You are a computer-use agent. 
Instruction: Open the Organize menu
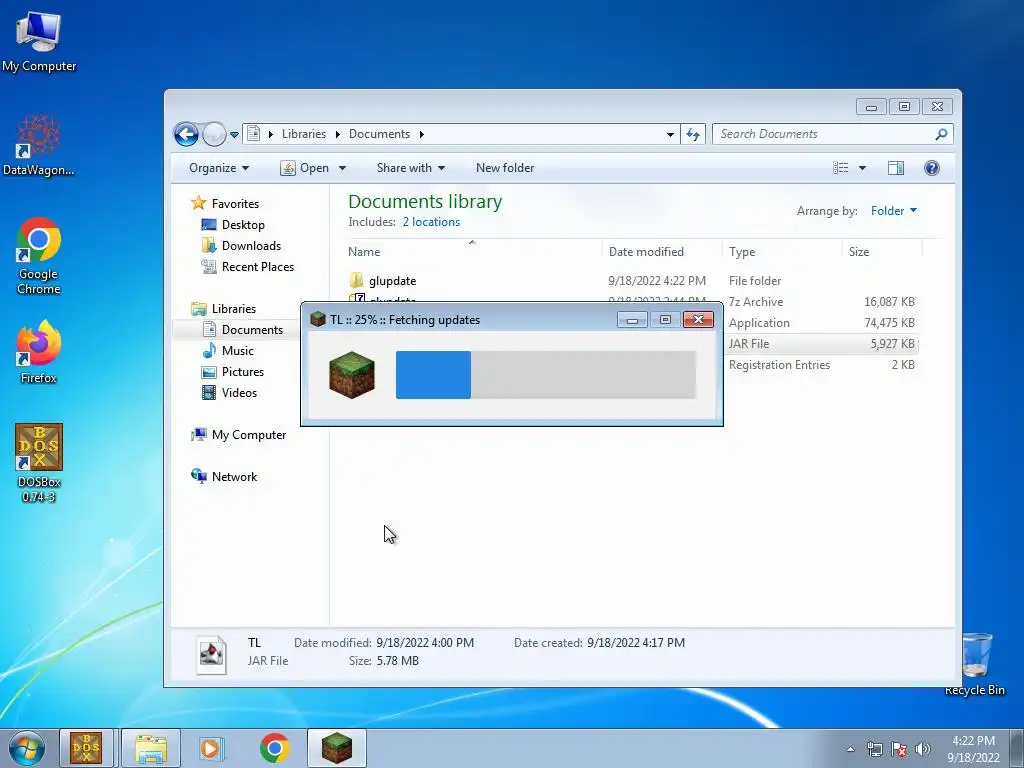click(x=219, y=168)
